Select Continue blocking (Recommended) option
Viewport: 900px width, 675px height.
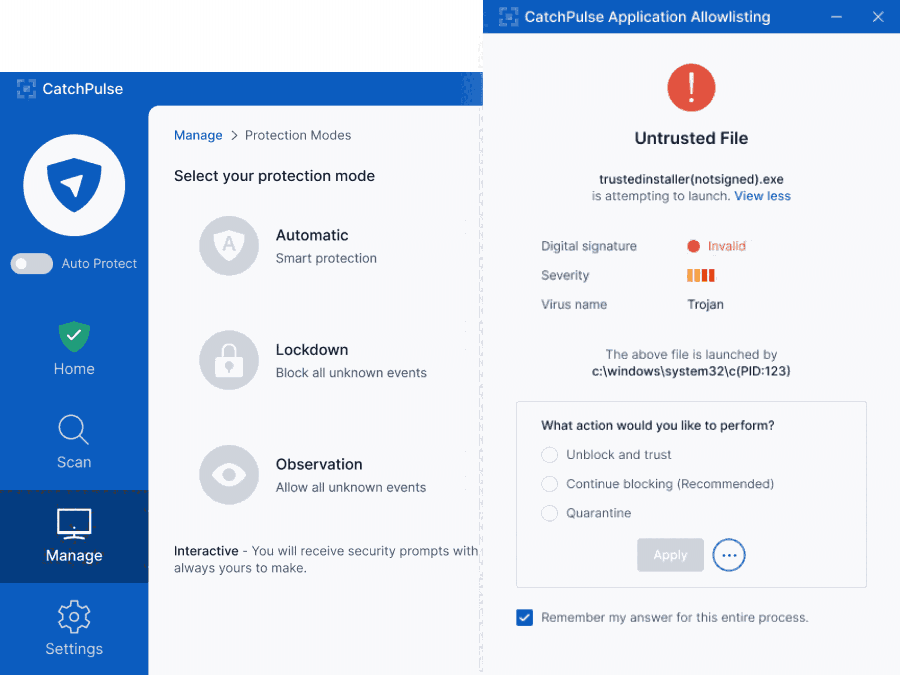(549, 483)
